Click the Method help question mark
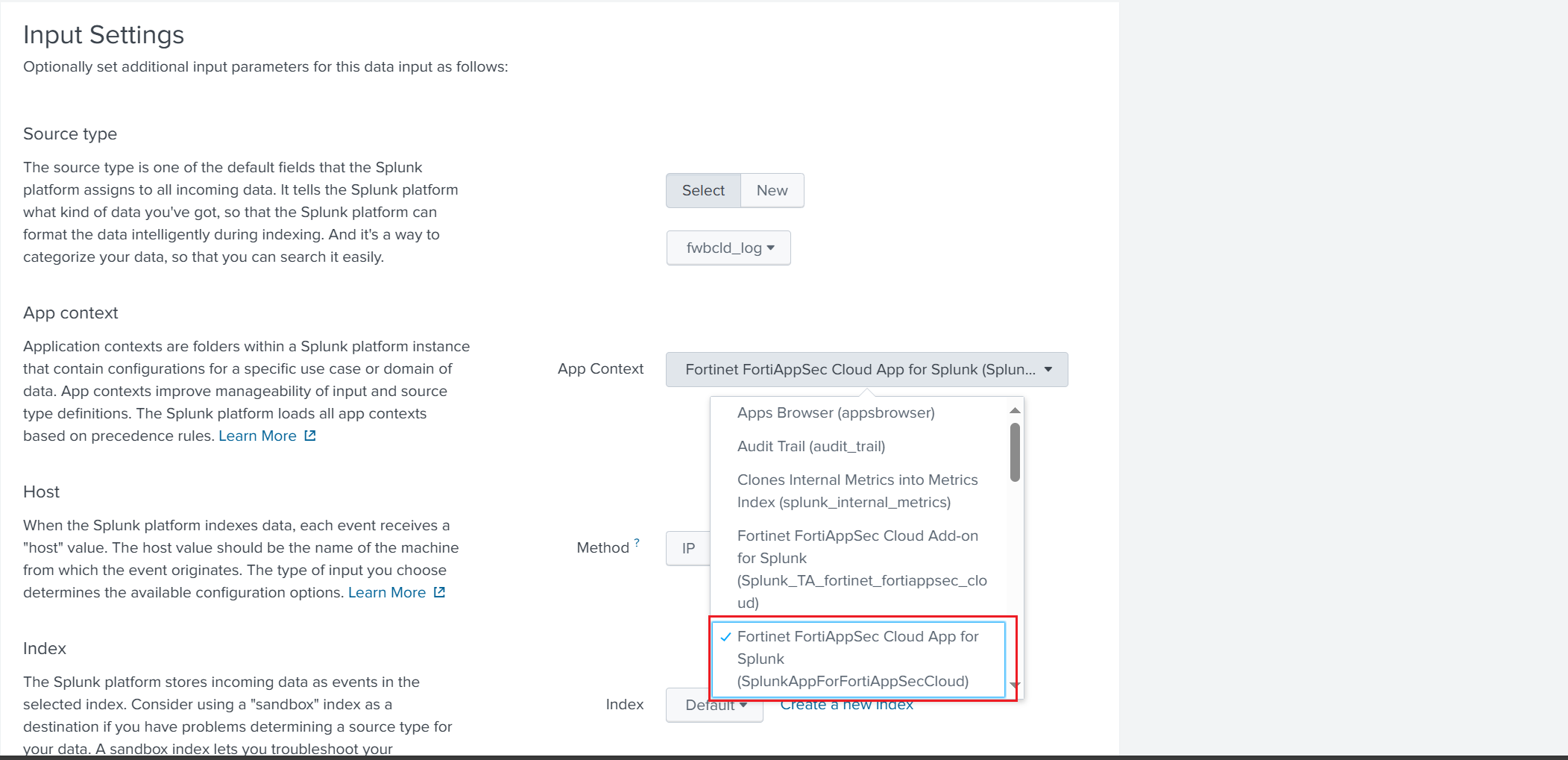Screen dimensions: 1568x760 pos(637,542)
